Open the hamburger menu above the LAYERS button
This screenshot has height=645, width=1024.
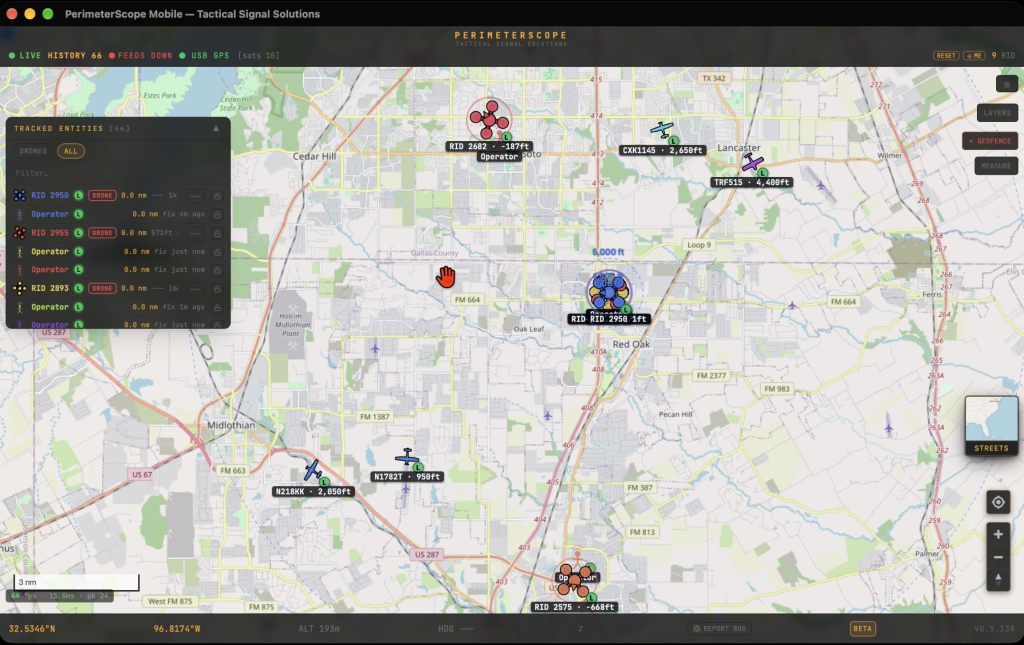pyautogui.click(x=1006, y=84)
